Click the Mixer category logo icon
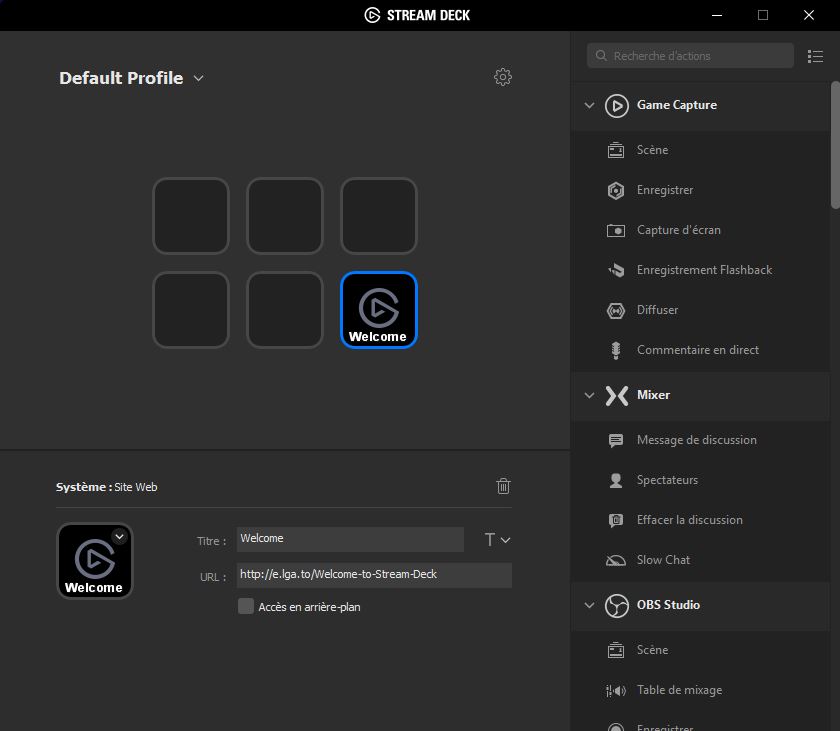The image size is (840, 731). [x=617, y=396]
